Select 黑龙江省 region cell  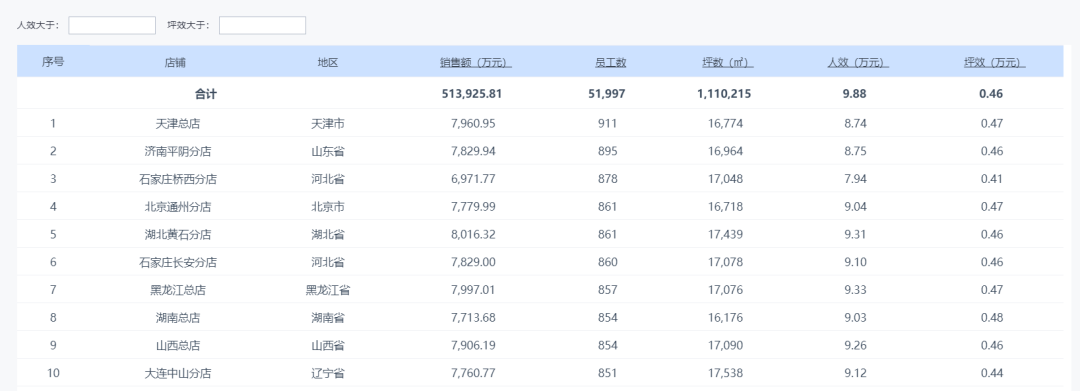(x=328, y=290)
